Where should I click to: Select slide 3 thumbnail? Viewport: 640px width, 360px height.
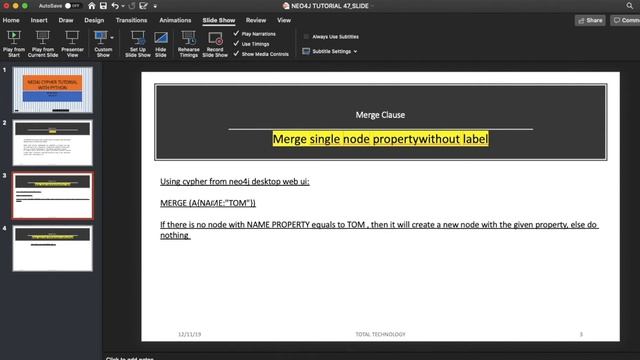53,196
